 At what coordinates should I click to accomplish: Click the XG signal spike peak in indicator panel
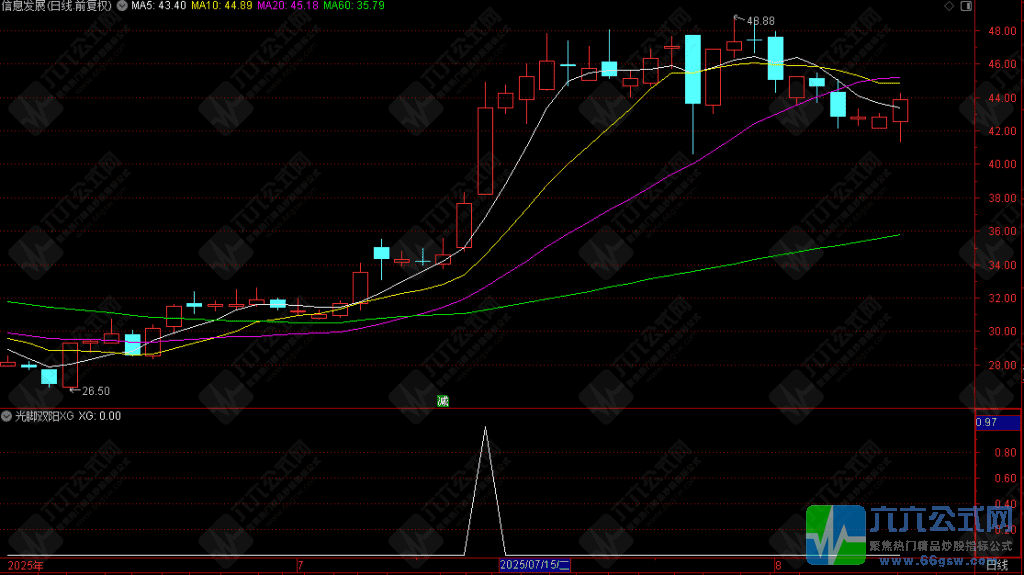(485, 429)
